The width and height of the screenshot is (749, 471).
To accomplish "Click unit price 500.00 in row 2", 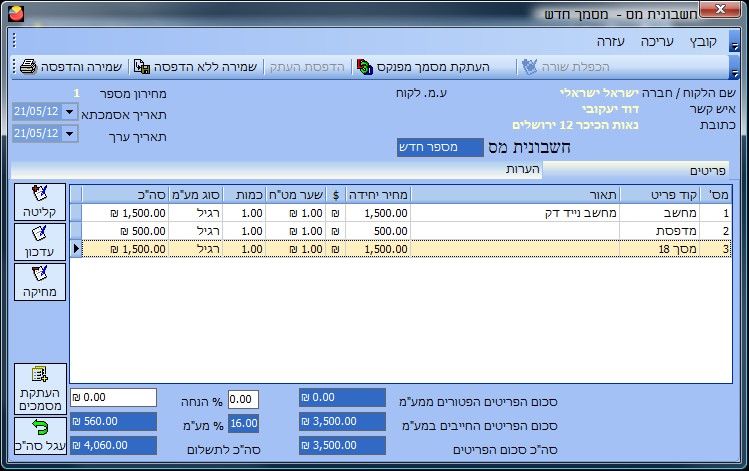I will (378, 231).
